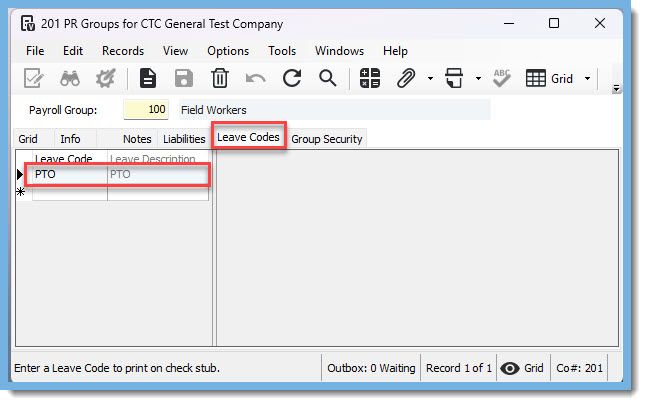Click Record 1 of 1 status text
646x405 pixels.
click(459, 368)
